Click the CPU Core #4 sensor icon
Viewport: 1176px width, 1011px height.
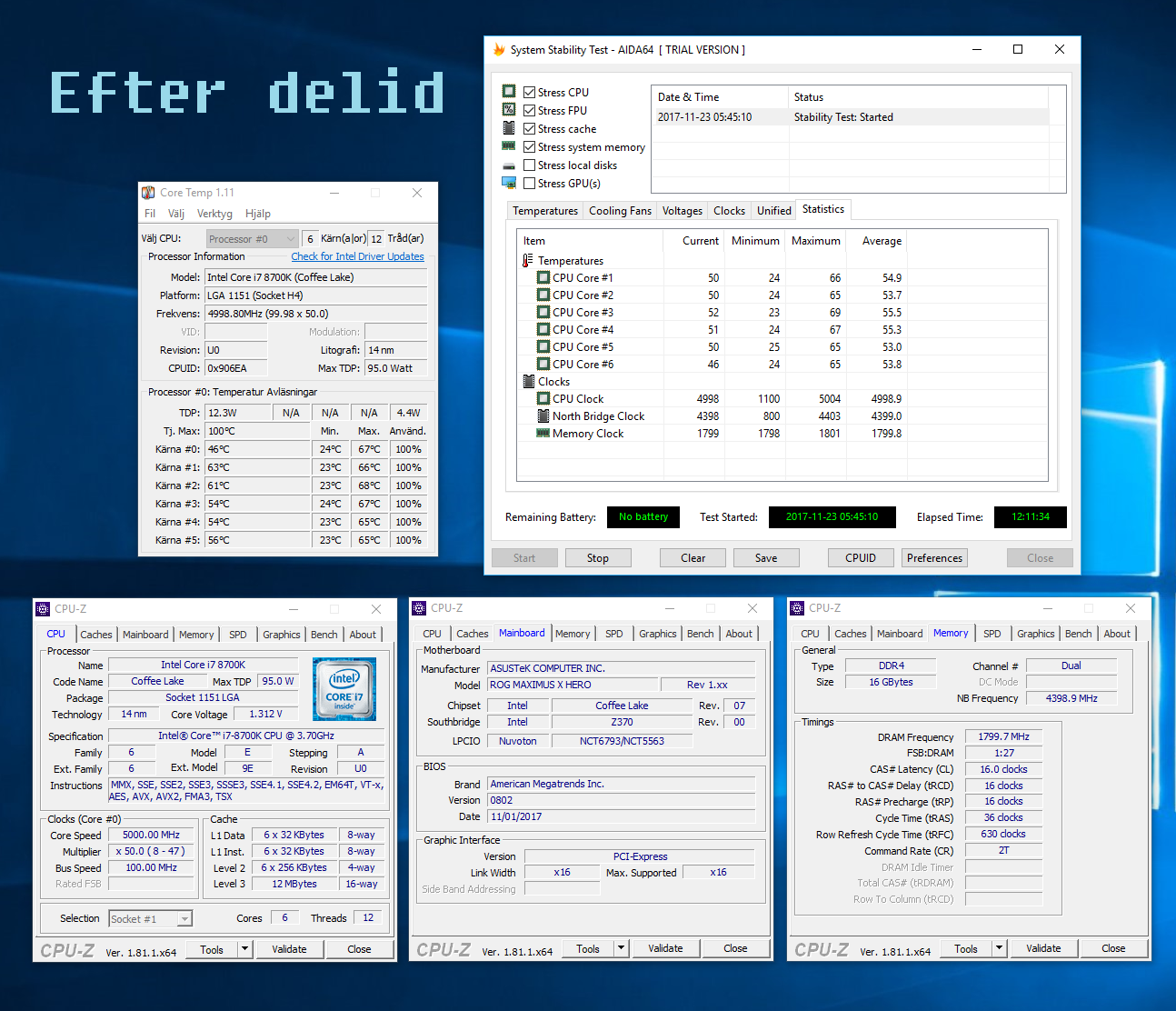pyautogui.click(x=543, y=330)
